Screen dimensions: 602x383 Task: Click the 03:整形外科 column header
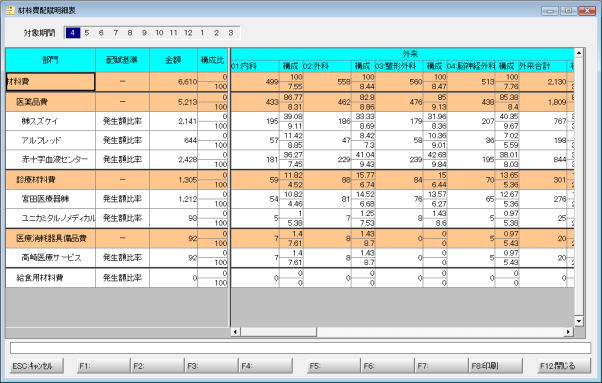tap(399, 66)
